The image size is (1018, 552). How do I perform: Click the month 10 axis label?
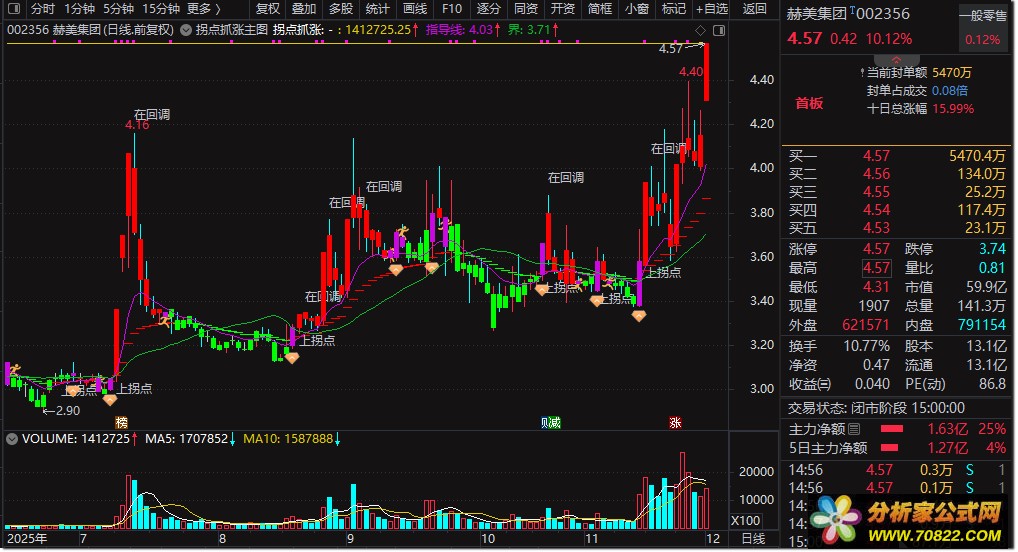[488, 539]
